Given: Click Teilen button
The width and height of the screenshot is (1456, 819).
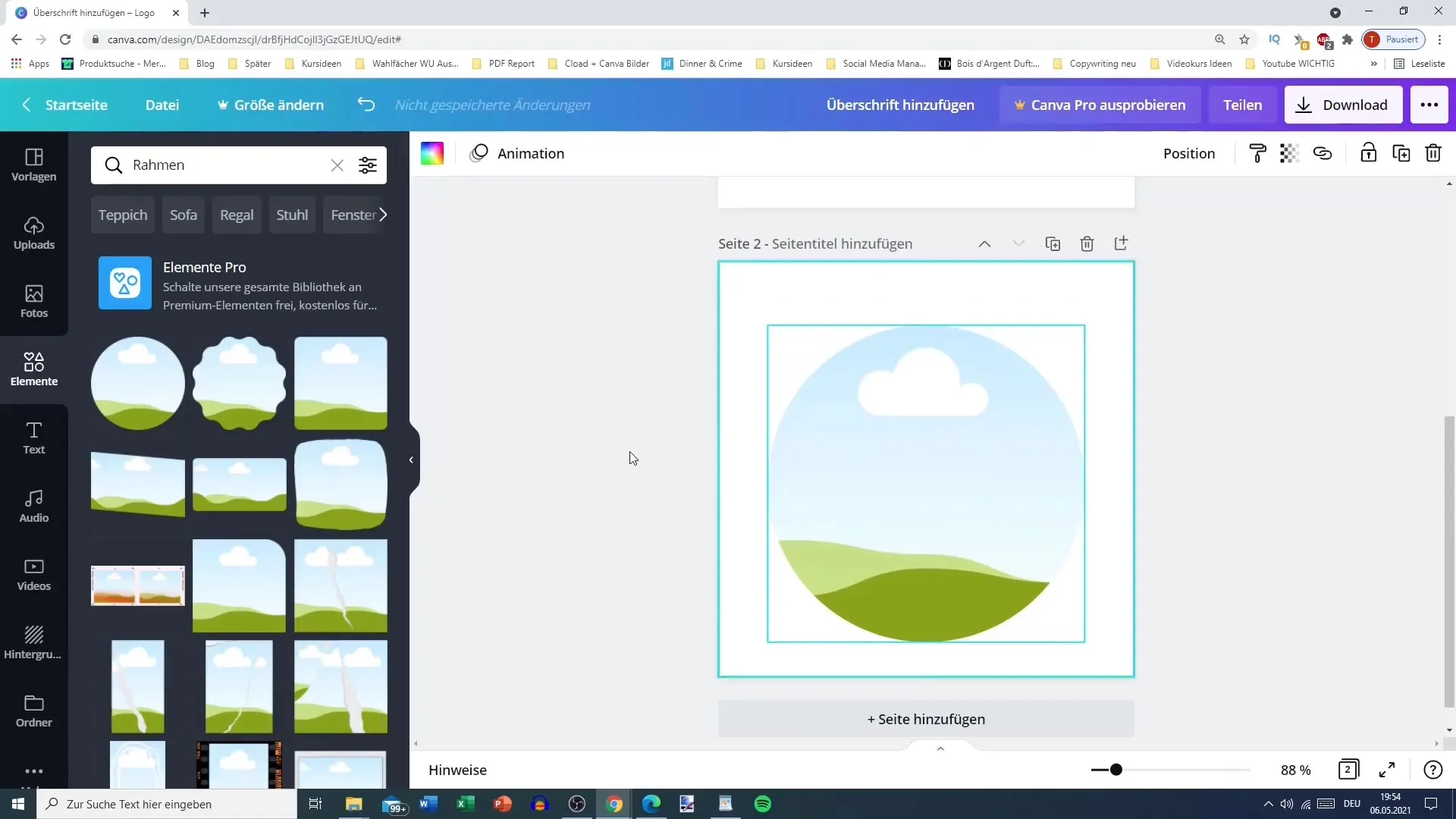Looking at the screenshot, I should coord(1243,104).
